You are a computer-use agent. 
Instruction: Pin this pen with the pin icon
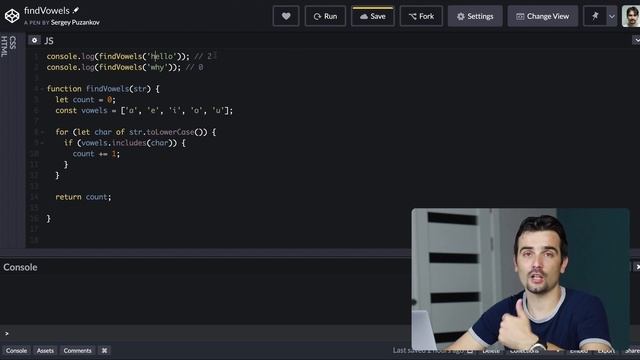(595, 16)
